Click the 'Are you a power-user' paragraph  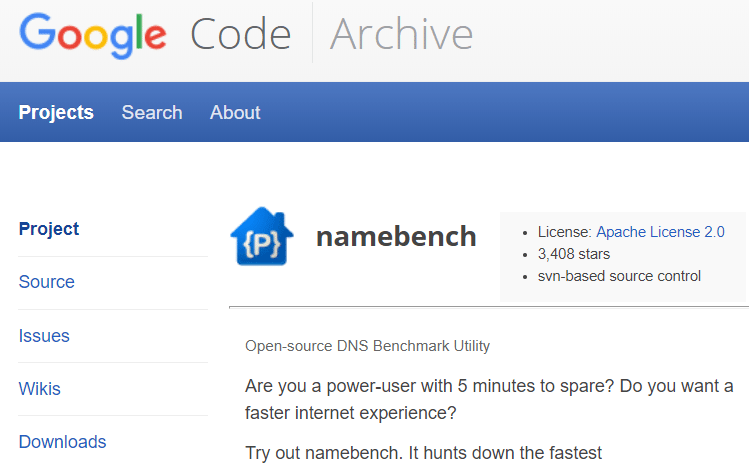click(x=489, y=399)
